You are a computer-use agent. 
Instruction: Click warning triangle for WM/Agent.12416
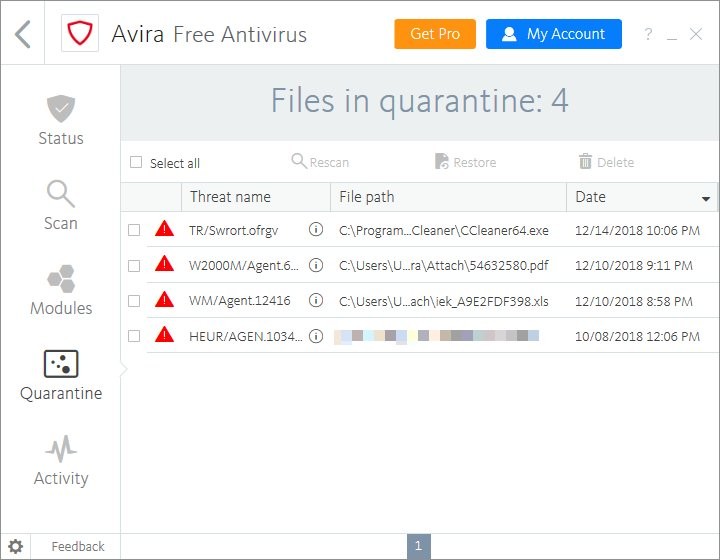pyautogui.click(x=164, y=299)
